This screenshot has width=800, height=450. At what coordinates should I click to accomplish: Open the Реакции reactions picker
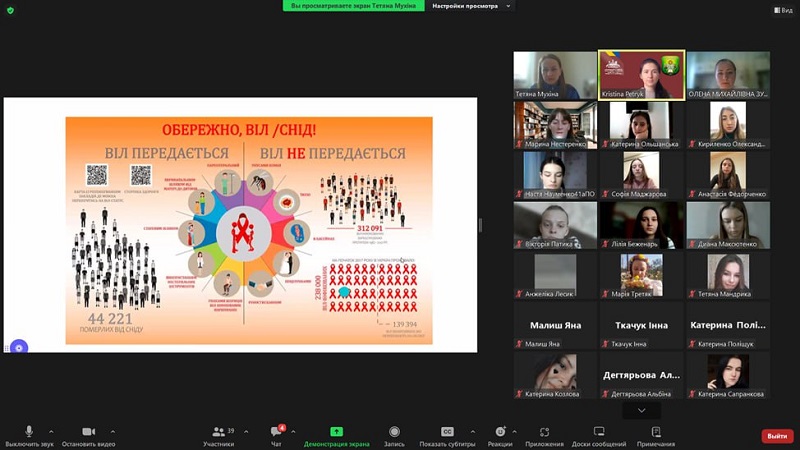tap(500, 431)
